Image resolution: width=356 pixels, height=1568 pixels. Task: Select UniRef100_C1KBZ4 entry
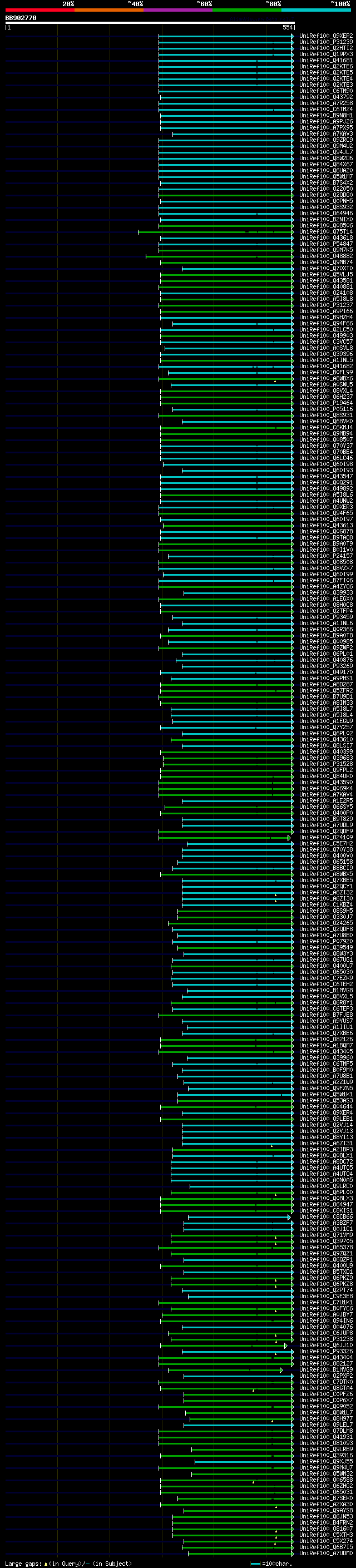(x=325, y=905)
